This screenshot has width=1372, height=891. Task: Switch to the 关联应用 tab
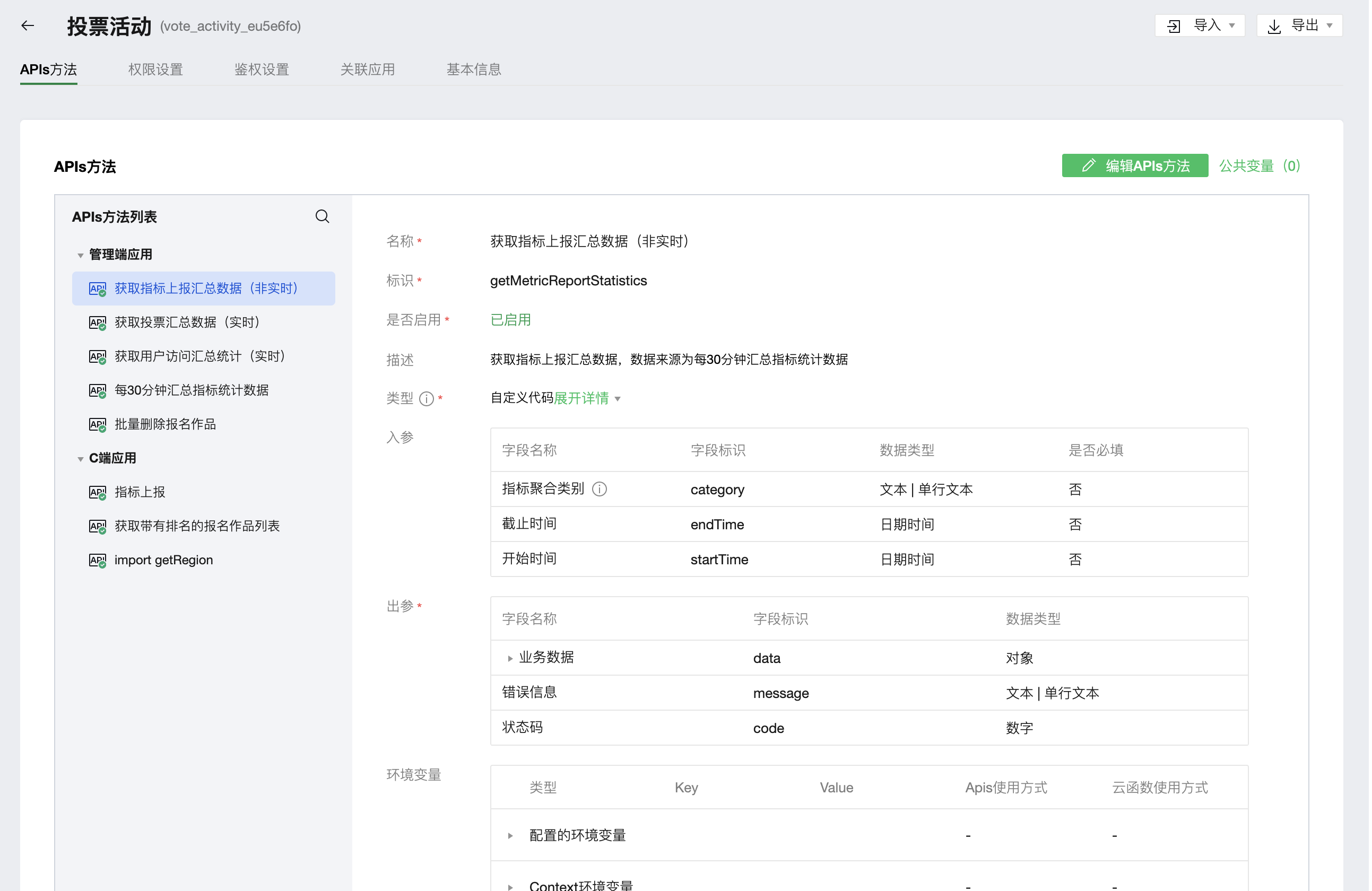click(367, 69)
